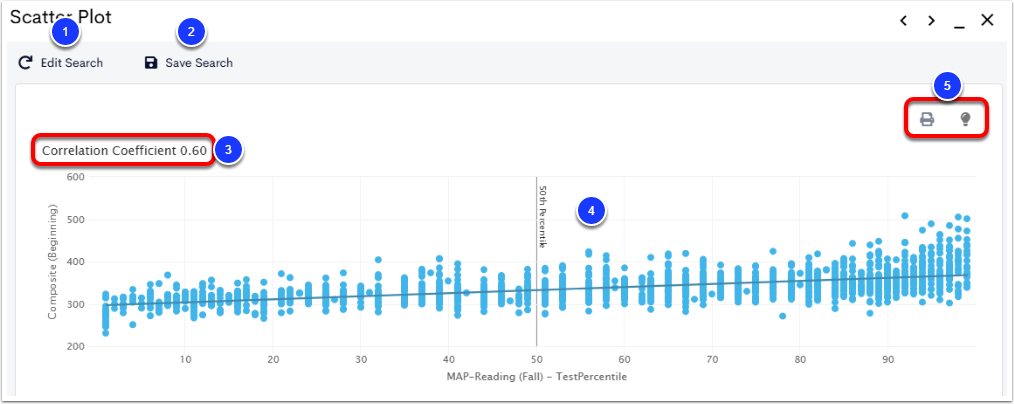Viewport: 1014px width, 404px height.
Task: Click the x-axis value 70
Action: click(x=713, y=359)
